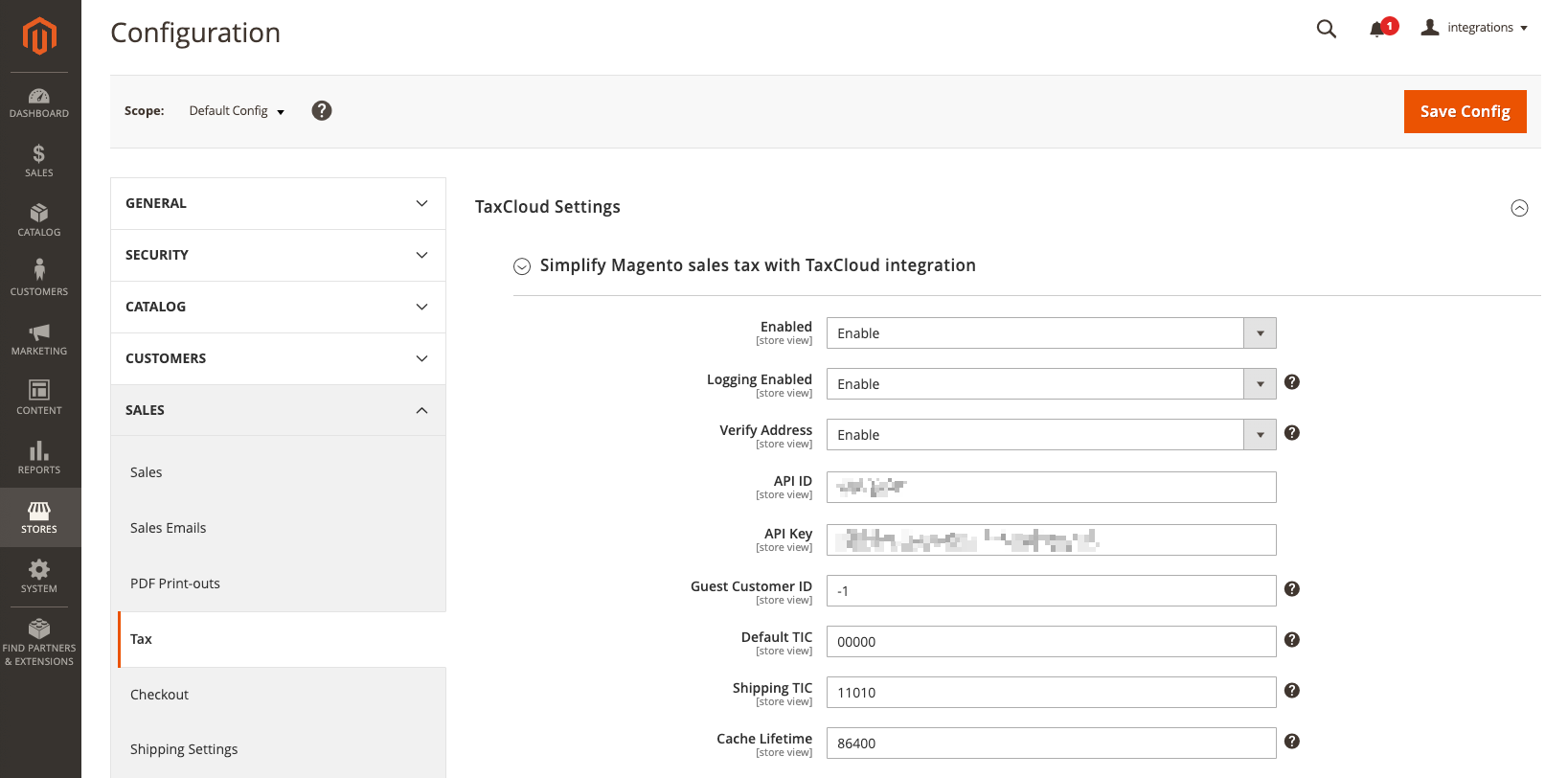Open the Sales sidebar menu
The height and width of the screenshot is (778, 1568).
[x=39, y=162]
